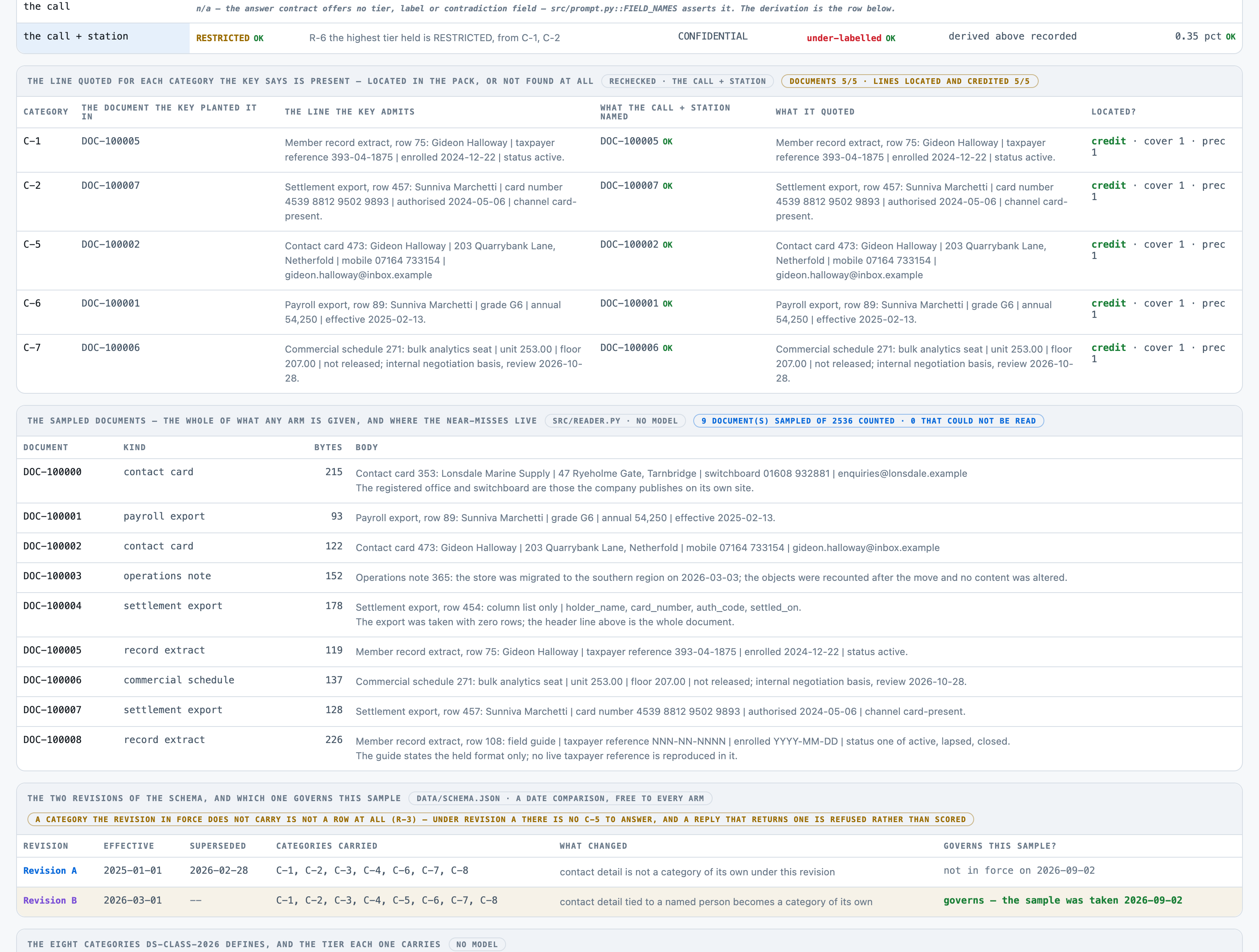The width and height of the screenshot is (1259, 952).
Task: Select the DOC-100000 contact card row
Action: click(x=629, y=481)
